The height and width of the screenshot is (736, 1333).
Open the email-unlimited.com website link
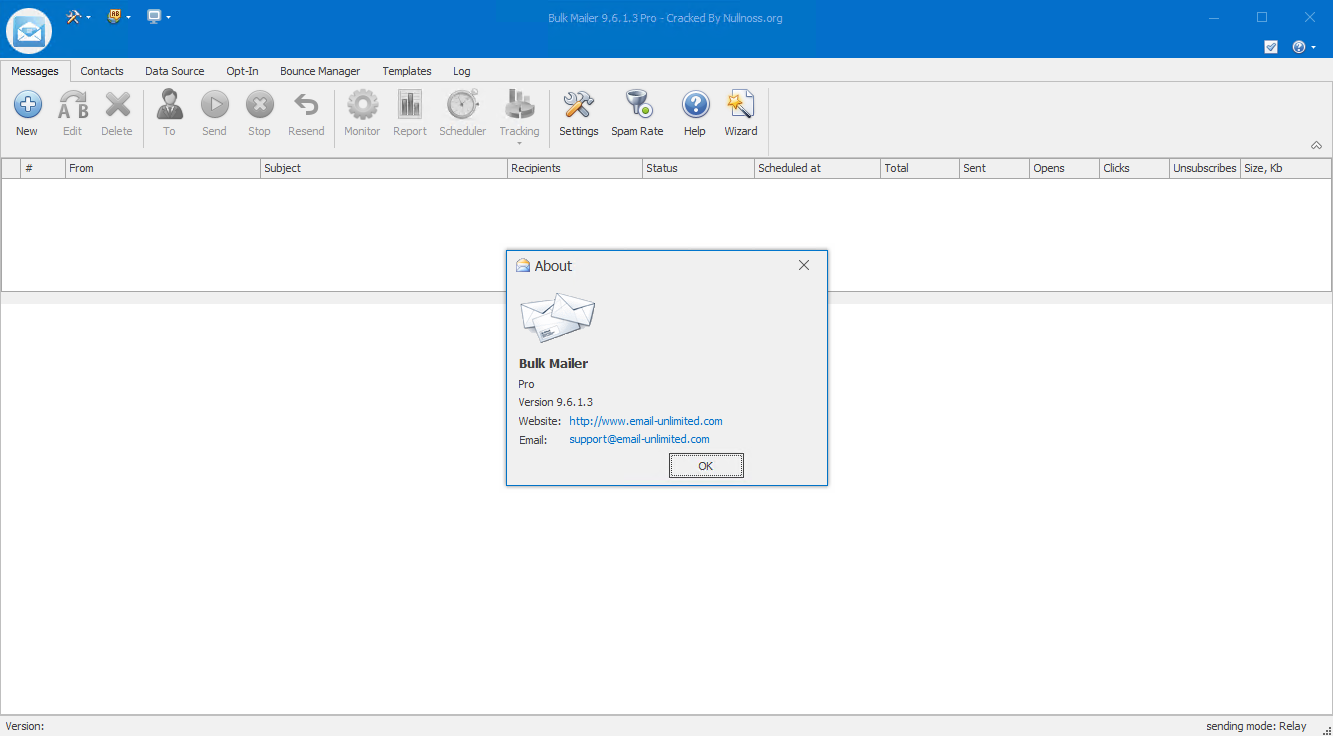646,421
